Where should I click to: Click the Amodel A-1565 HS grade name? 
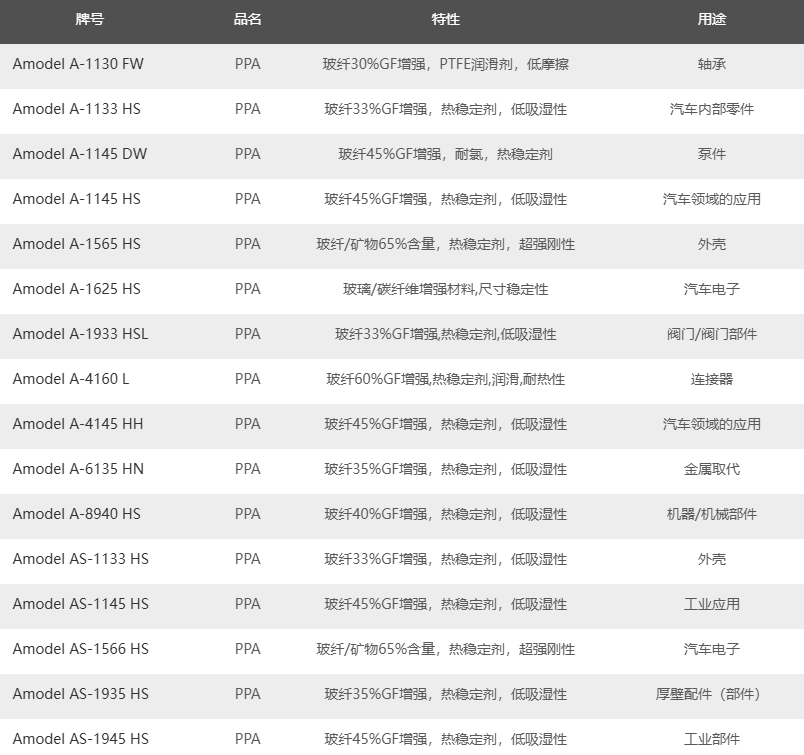click(76, 244)
